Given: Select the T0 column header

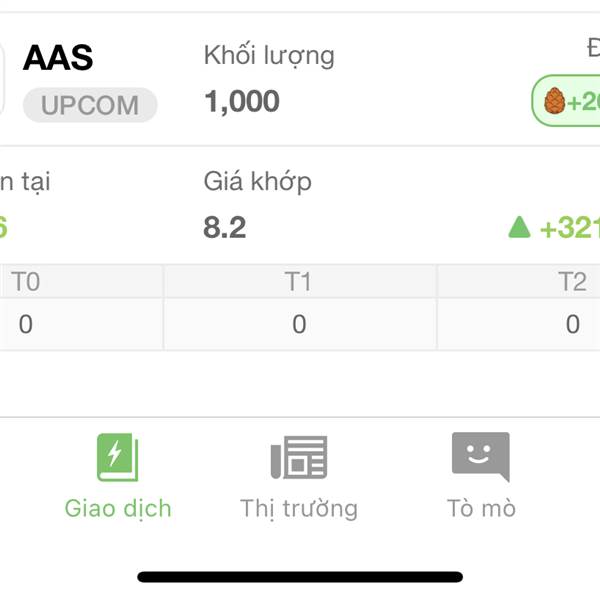Looking at the screenshot, I should pos(26,282).
